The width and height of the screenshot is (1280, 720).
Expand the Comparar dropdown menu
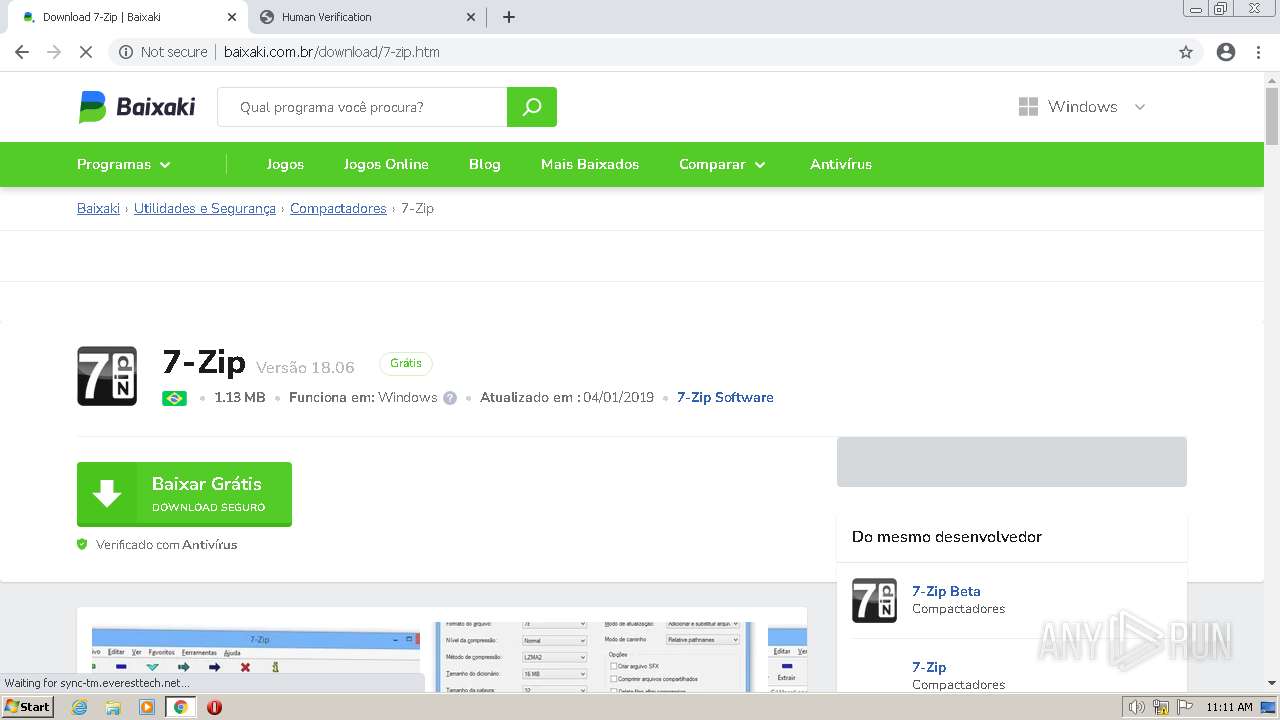coord(722,164)
